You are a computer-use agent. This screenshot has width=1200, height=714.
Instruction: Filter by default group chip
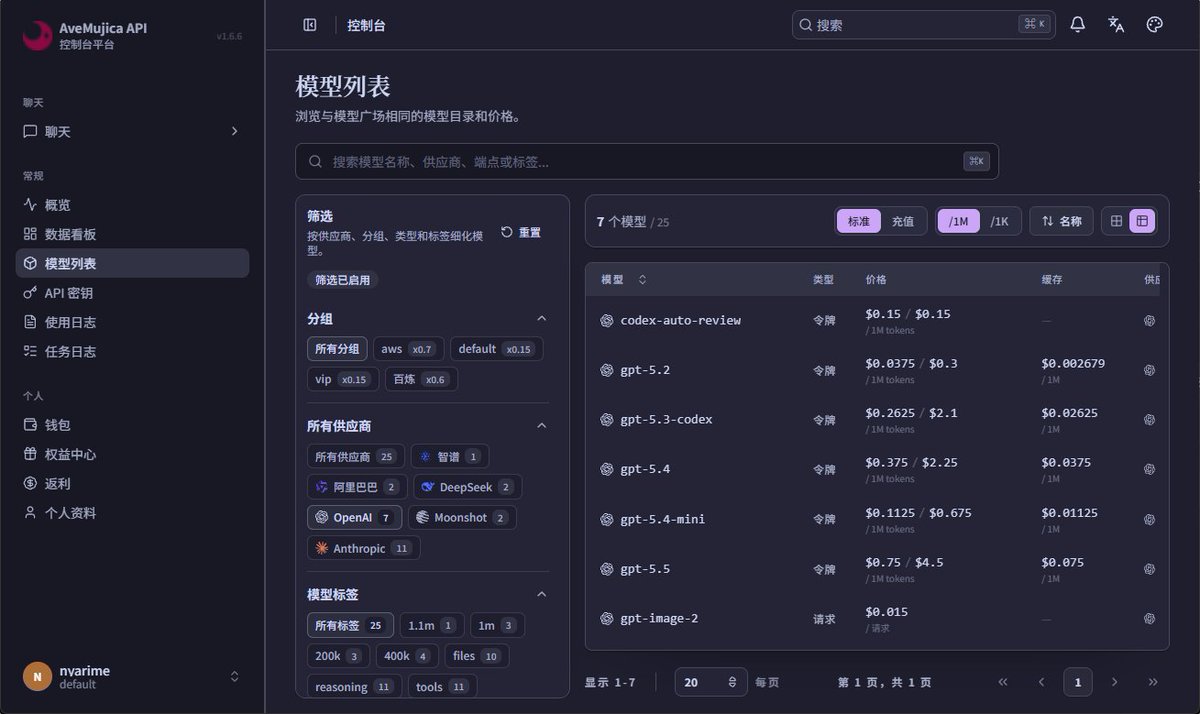pos(496,349)
